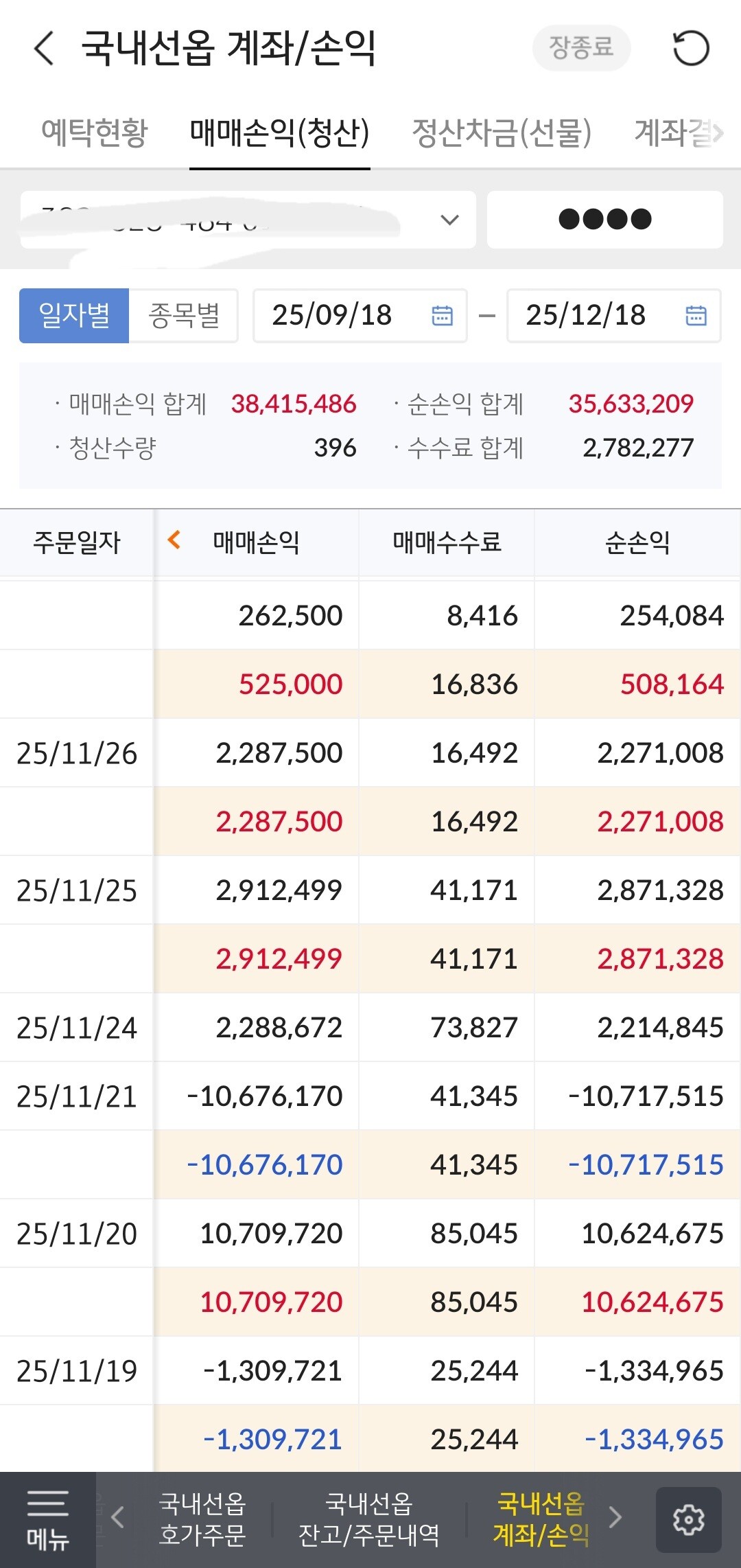The width and height of the screenshot is (741, 1568).
Task: Tap the back arrow icon
Action: pyautogui.click(x=44, y=48)
